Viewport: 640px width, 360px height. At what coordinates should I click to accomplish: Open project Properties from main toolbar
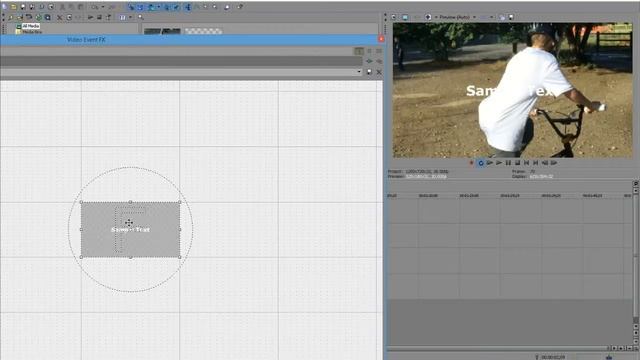point(51,7)
